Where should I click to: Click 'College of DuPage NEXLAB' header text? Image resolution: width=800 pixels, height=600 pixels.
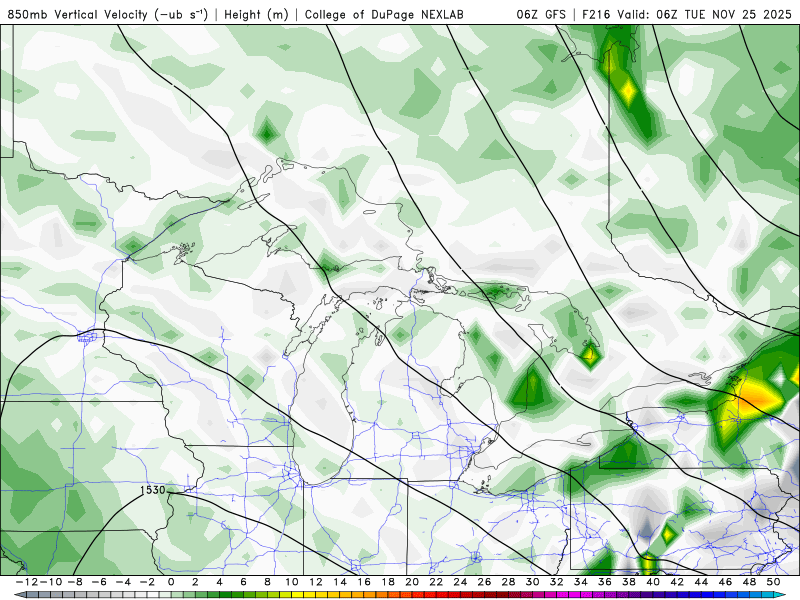point(384,14)
